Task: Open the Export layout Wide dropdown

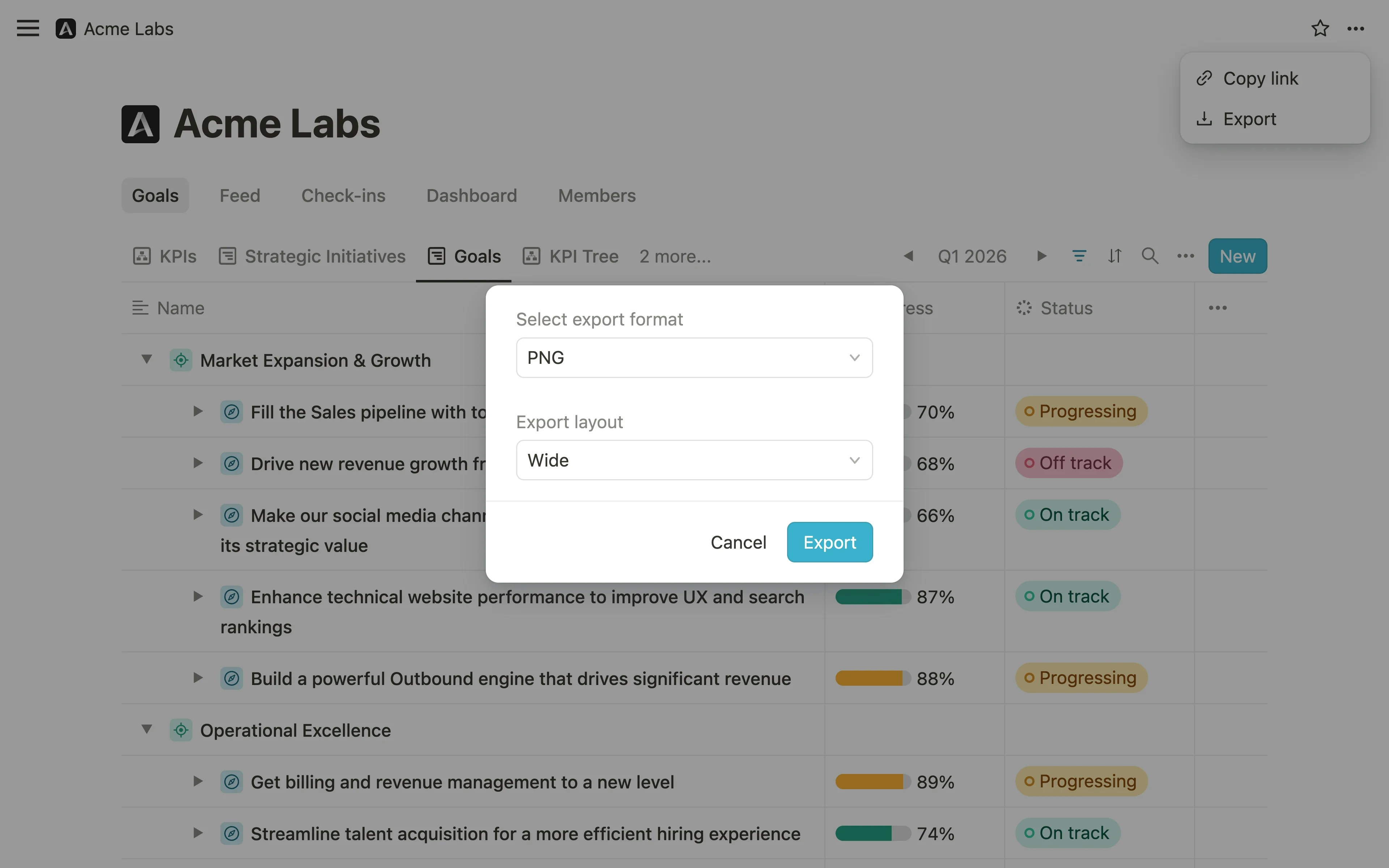Action: click(x=694, y=460)
